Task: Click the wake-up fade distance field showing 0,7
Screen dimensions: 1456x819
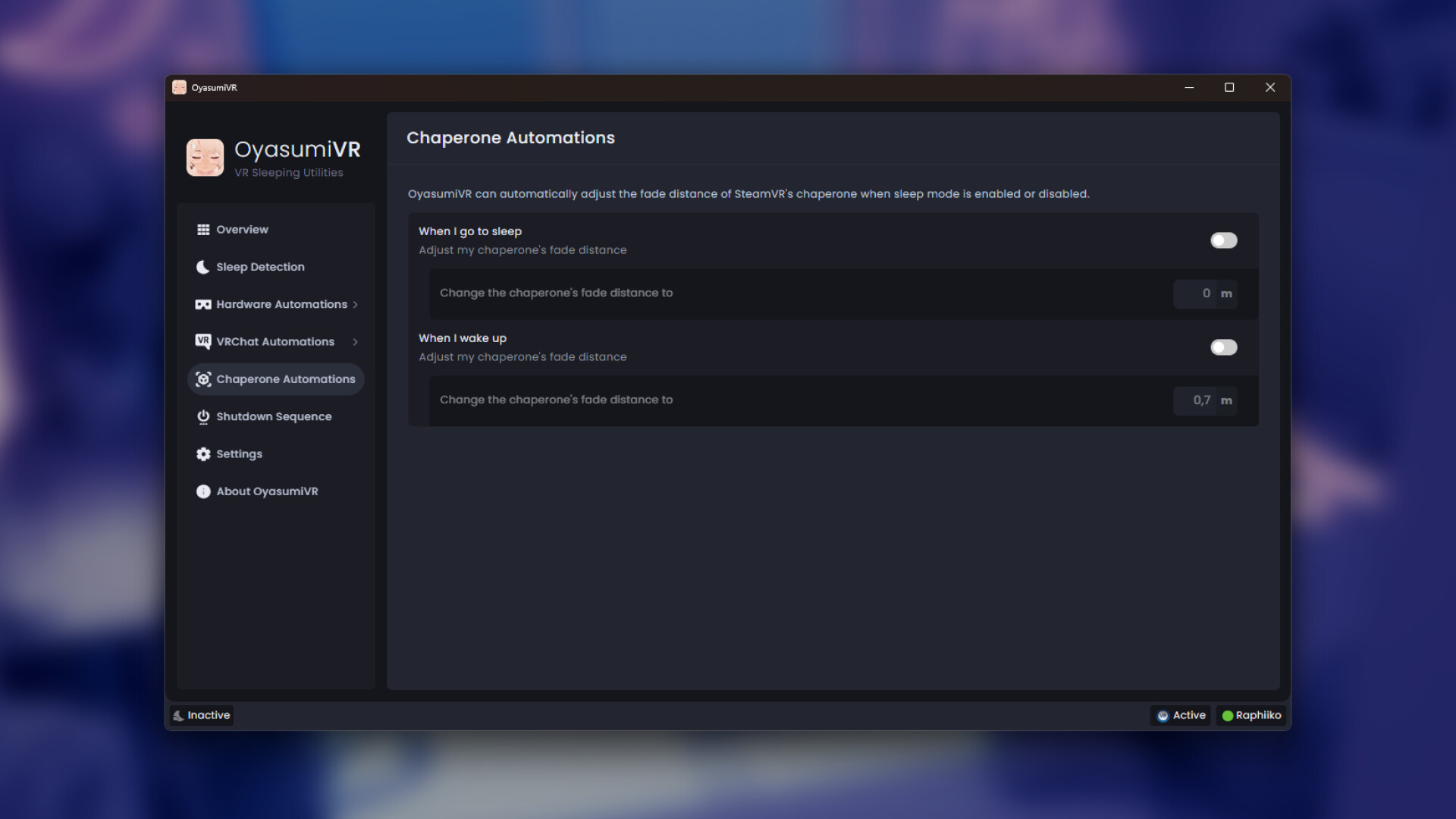Action: click(1197, 400)
